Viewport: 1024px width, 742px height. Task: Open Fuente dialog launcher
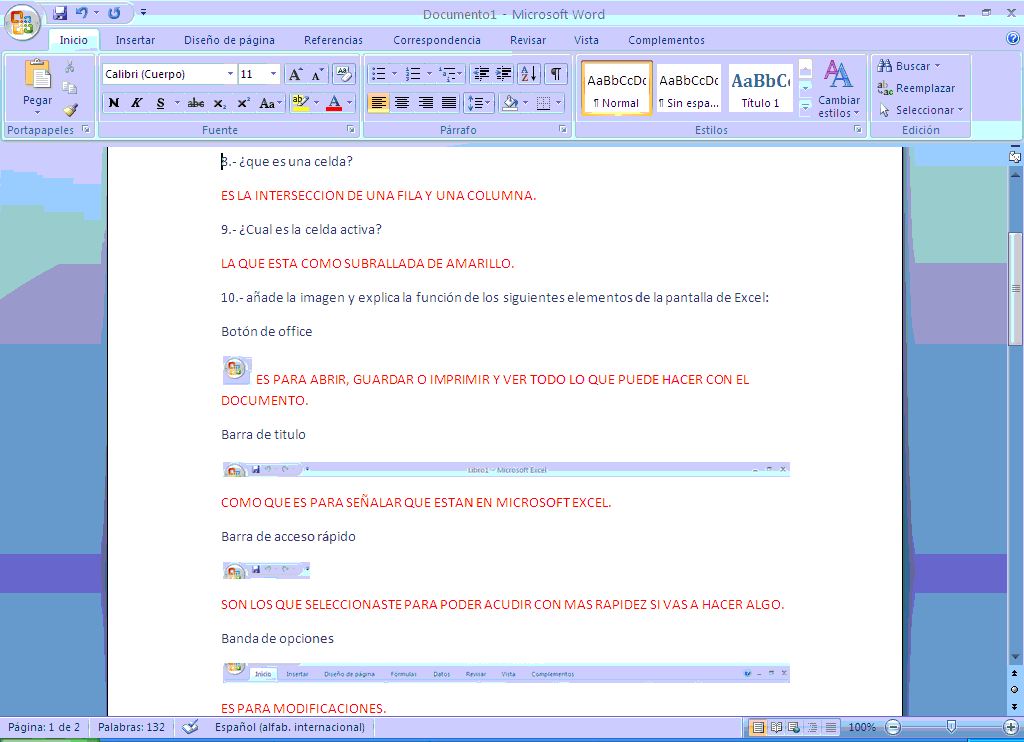(351, 129)
